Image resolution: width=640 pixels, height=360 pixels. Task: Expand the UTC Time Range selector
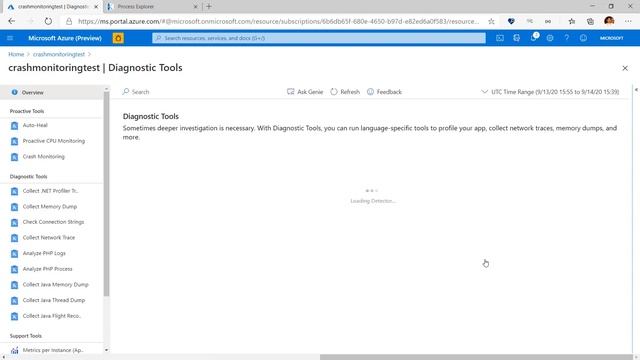point(550,92)
